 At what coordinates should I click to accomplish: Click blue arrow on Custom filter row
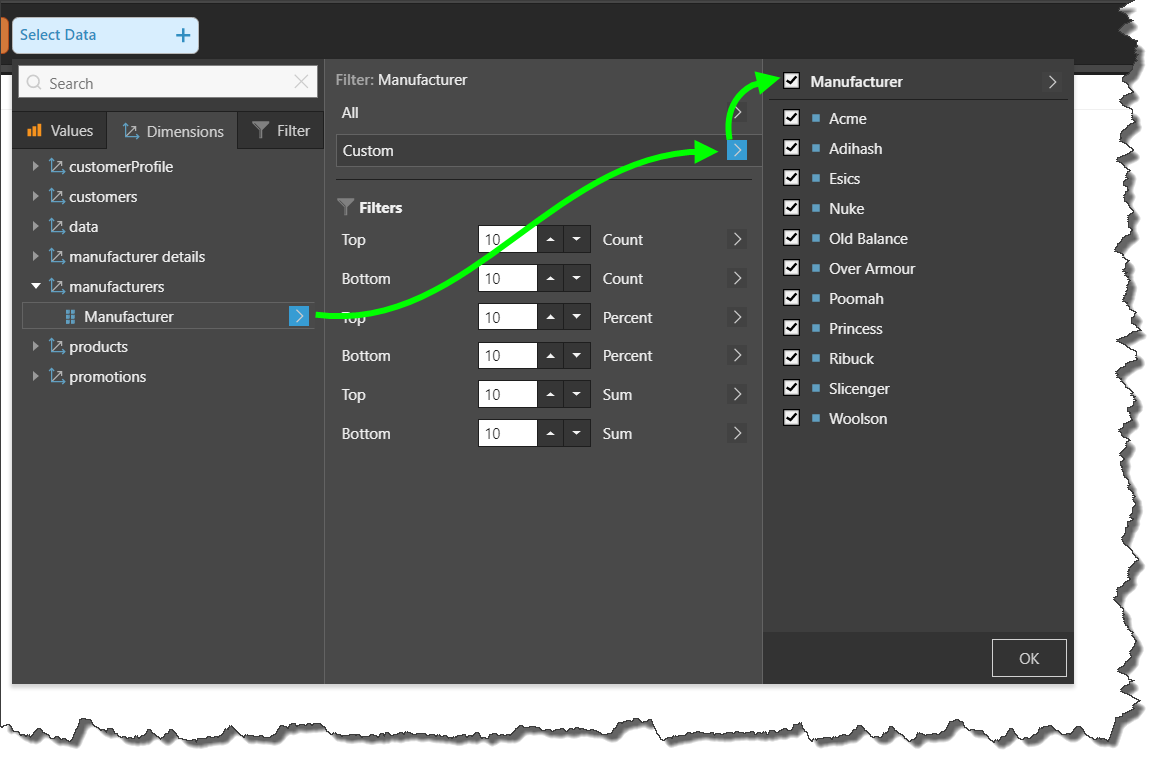point(737,150)
